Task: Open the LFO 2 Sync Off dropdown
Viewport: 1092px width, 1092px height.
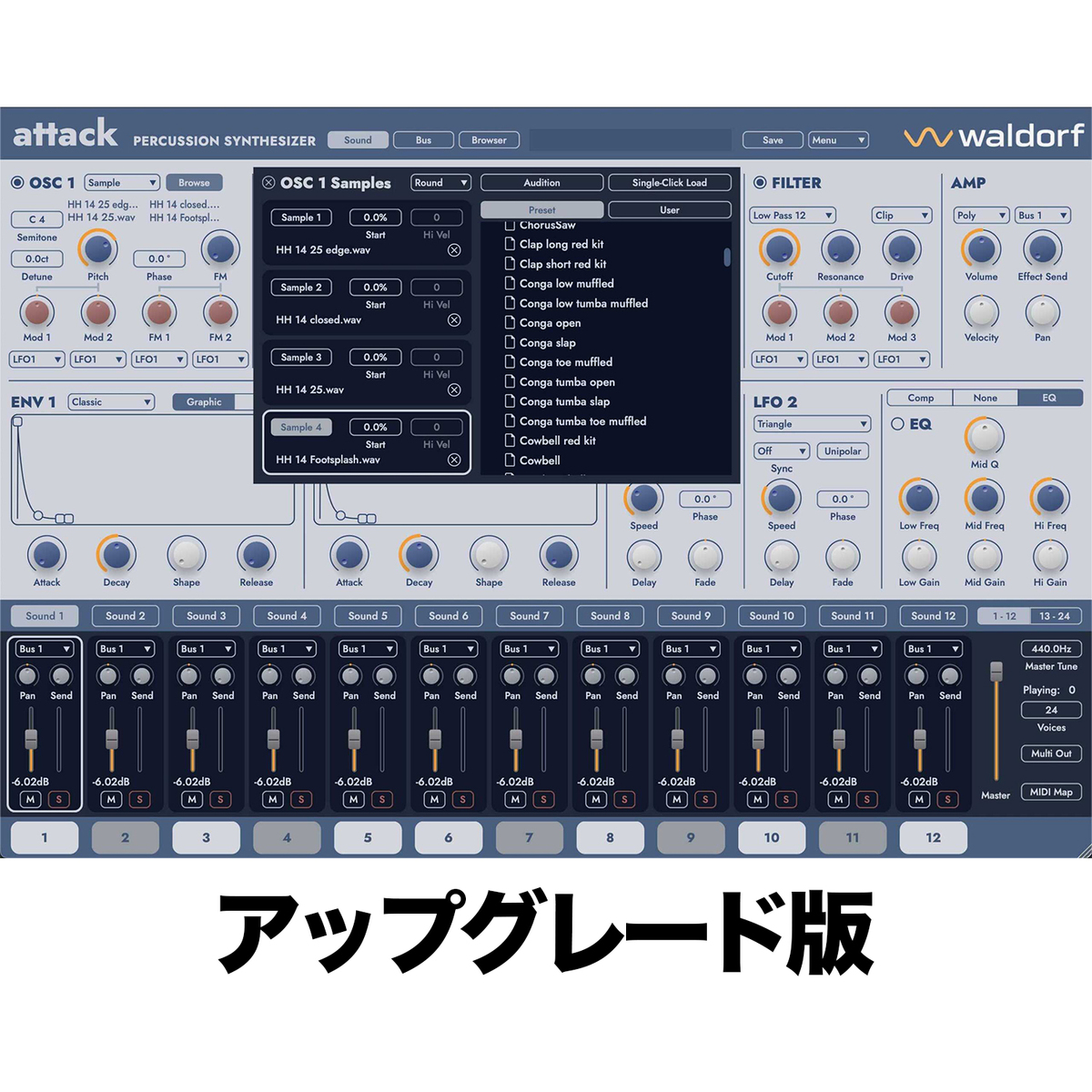Action: [782, 451]
